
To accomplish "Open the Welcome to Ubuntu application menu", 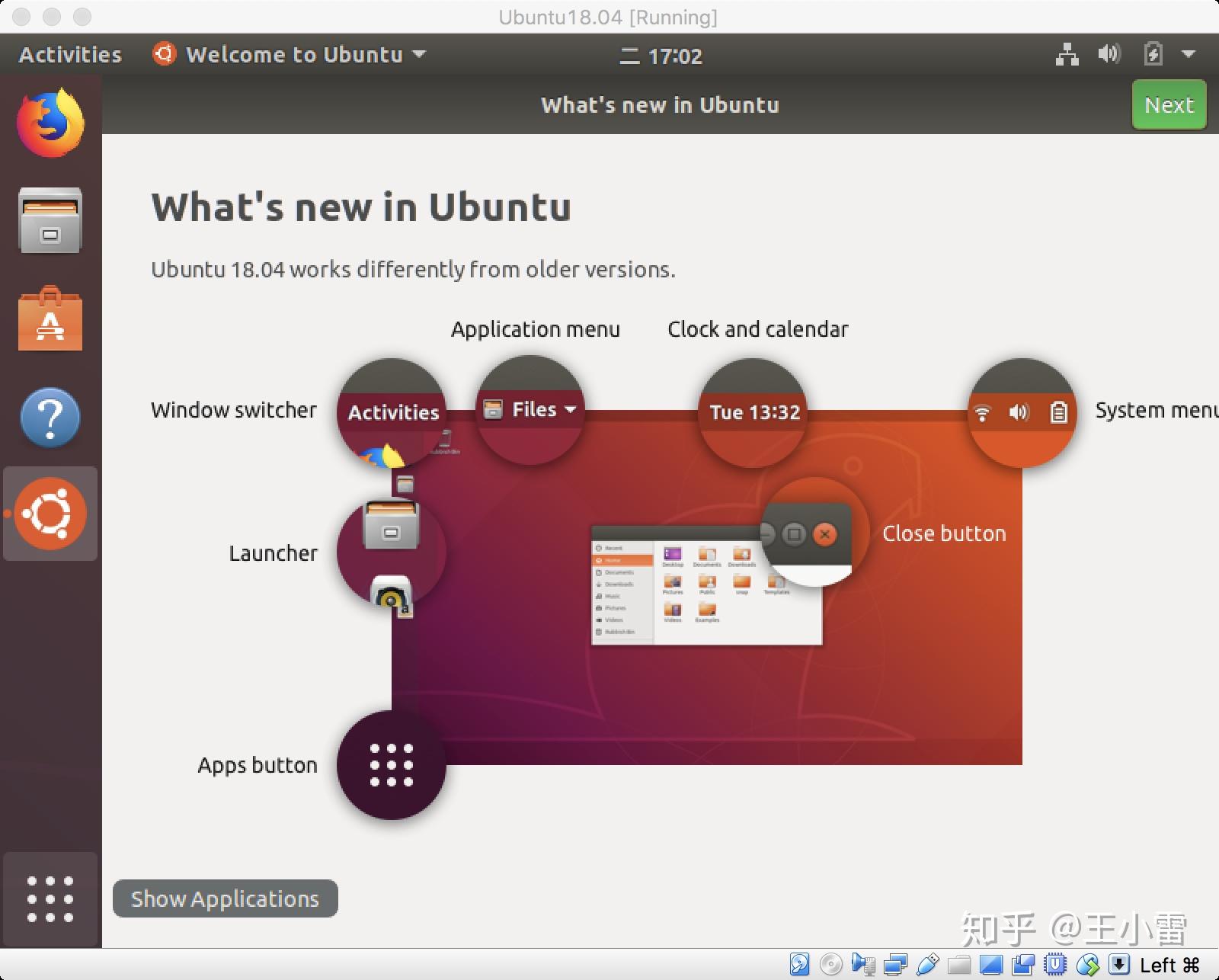I will click(x=290, y=55).
